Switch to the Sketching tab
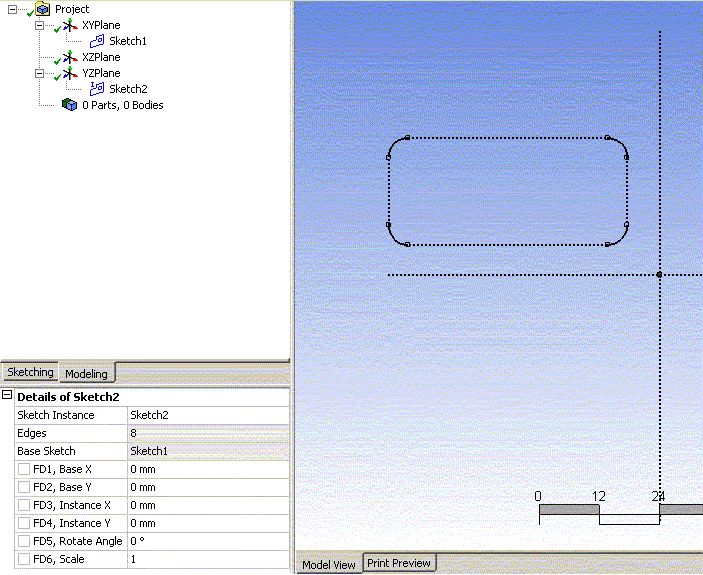The height and width of the screenshot is (575, 703). pos(30,372)
